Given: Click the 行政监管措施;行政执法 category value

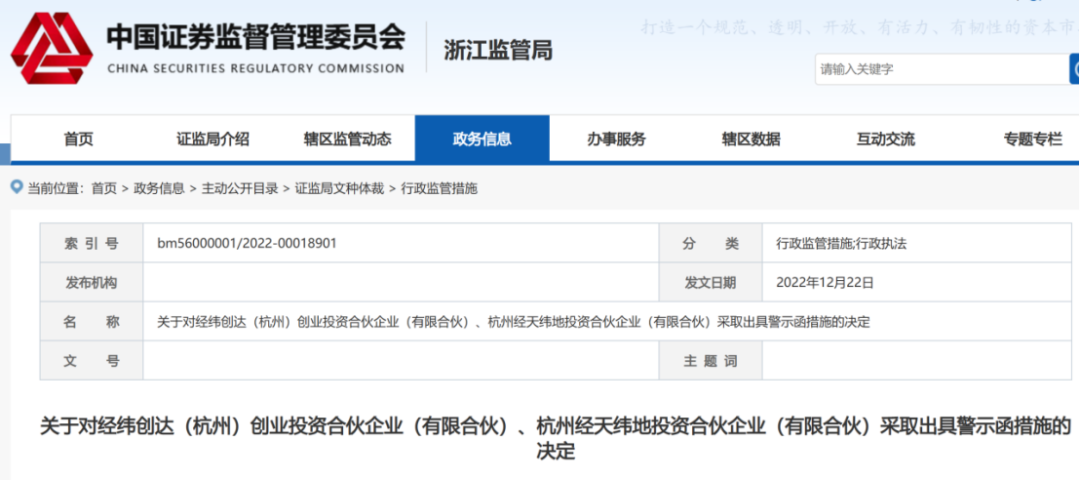Looking at the screenshot, I should pos(842,243).
